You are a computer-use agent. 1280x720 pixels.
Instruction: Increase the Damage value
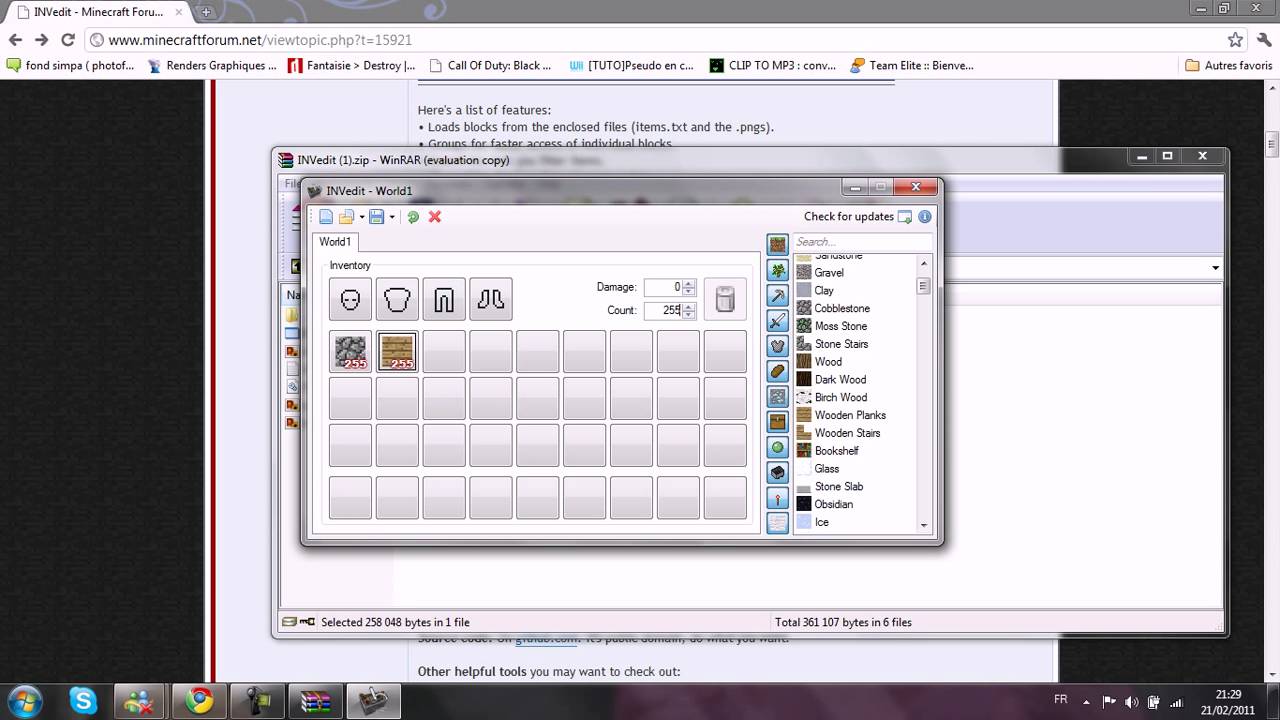688,283
